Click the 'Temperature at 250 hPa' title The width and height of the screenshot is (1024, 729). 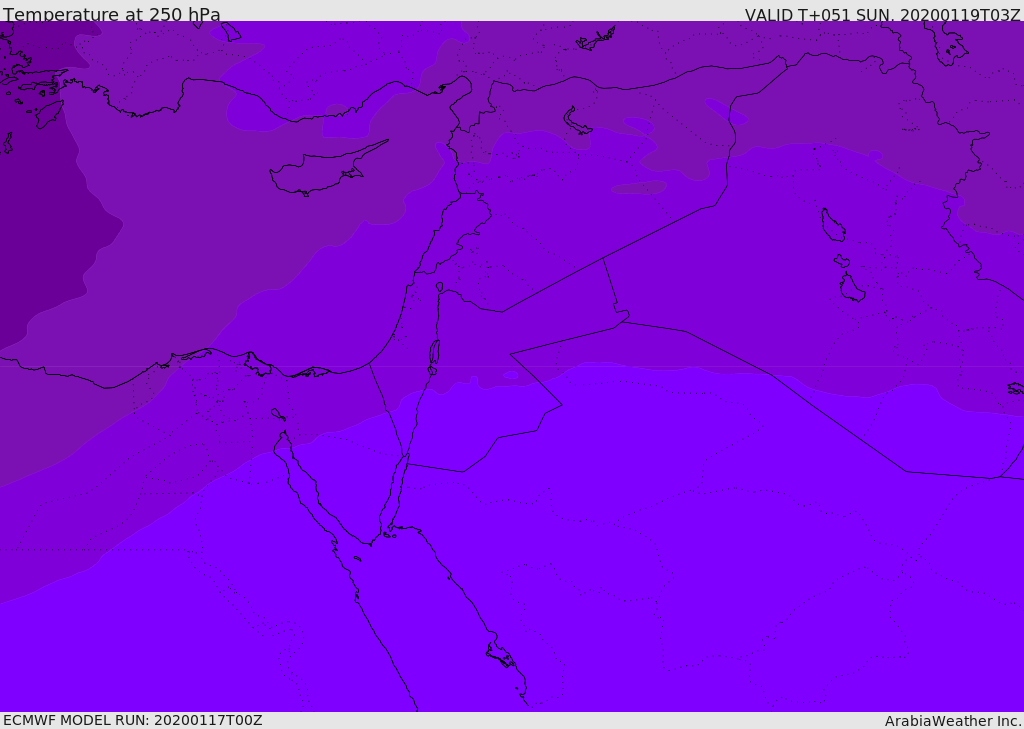112,14
